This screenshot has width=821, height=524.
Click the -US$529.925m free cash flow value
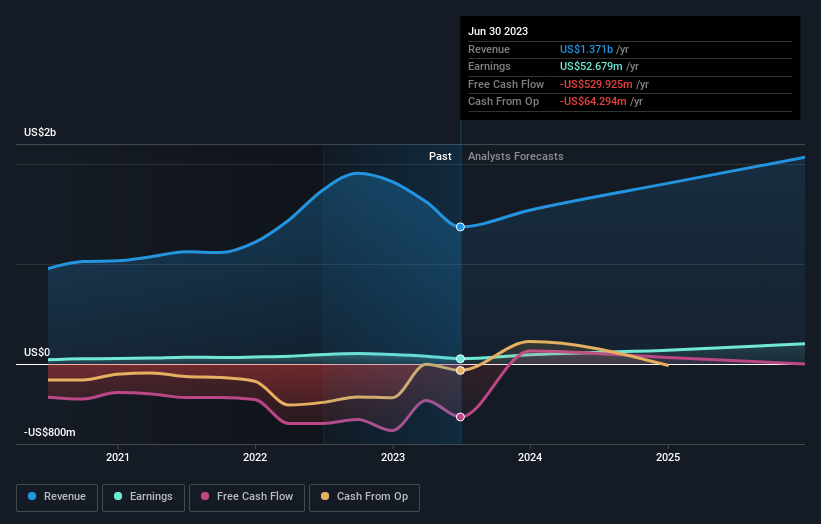pyautogui.click(x=596, y=84)
